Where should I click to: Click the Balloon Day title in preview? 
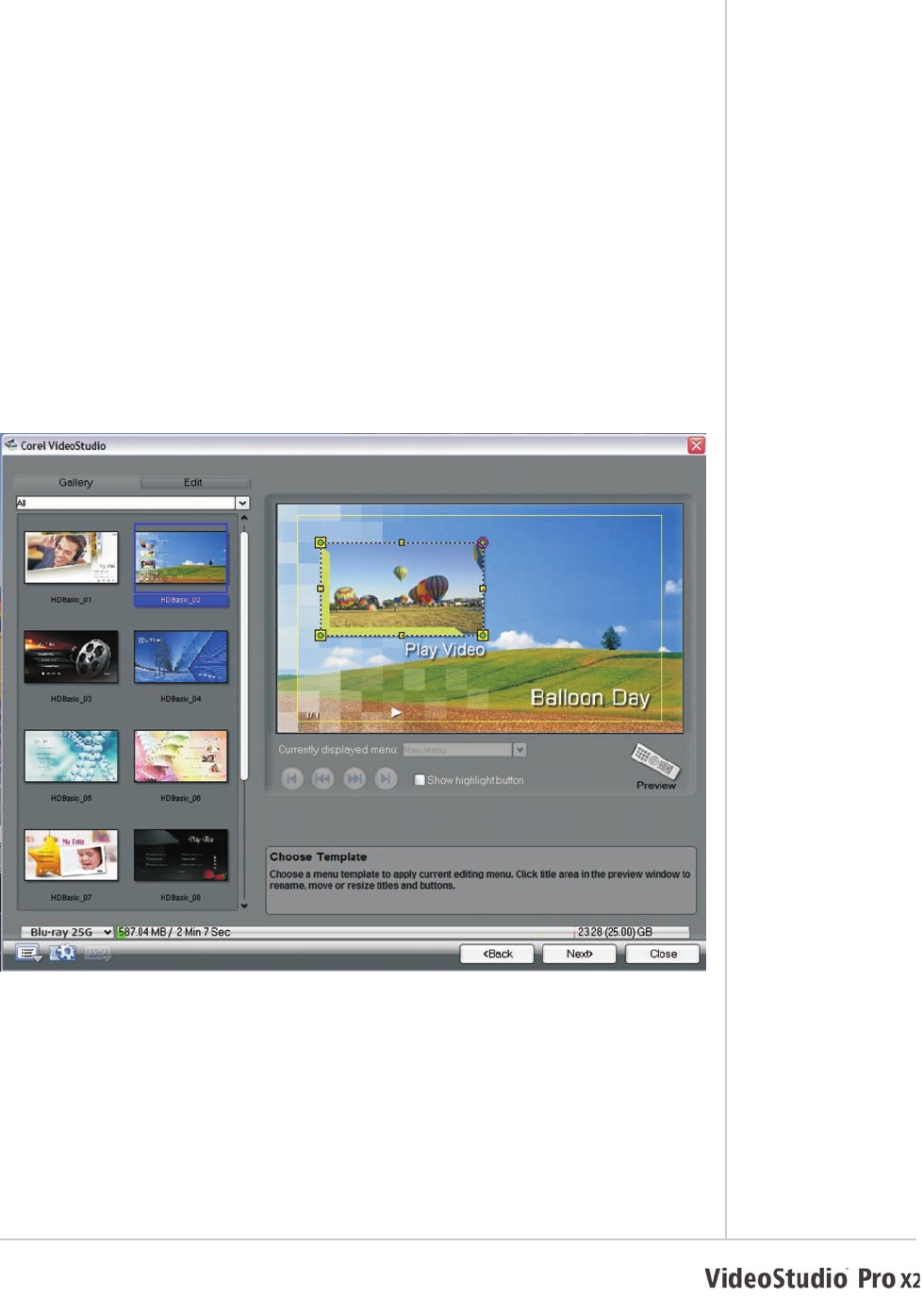tap(590, 698)
